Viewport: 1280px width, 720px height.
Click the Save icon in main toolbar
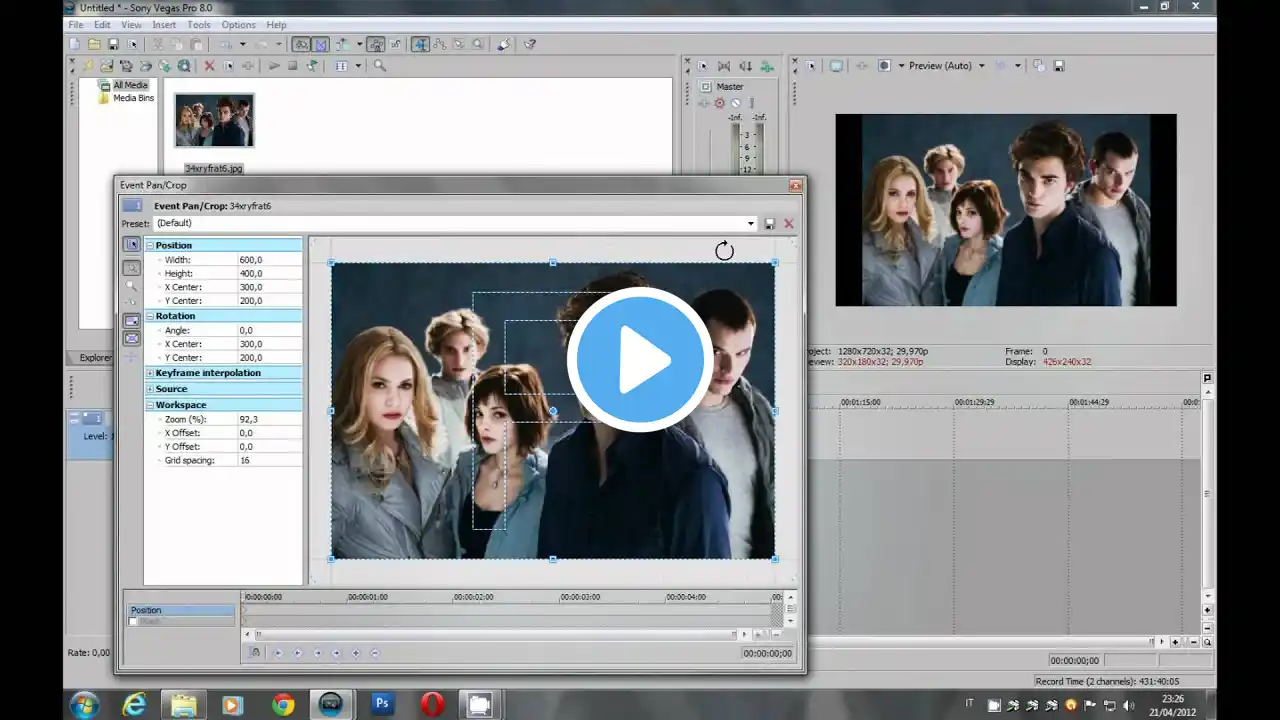point(113,44)
